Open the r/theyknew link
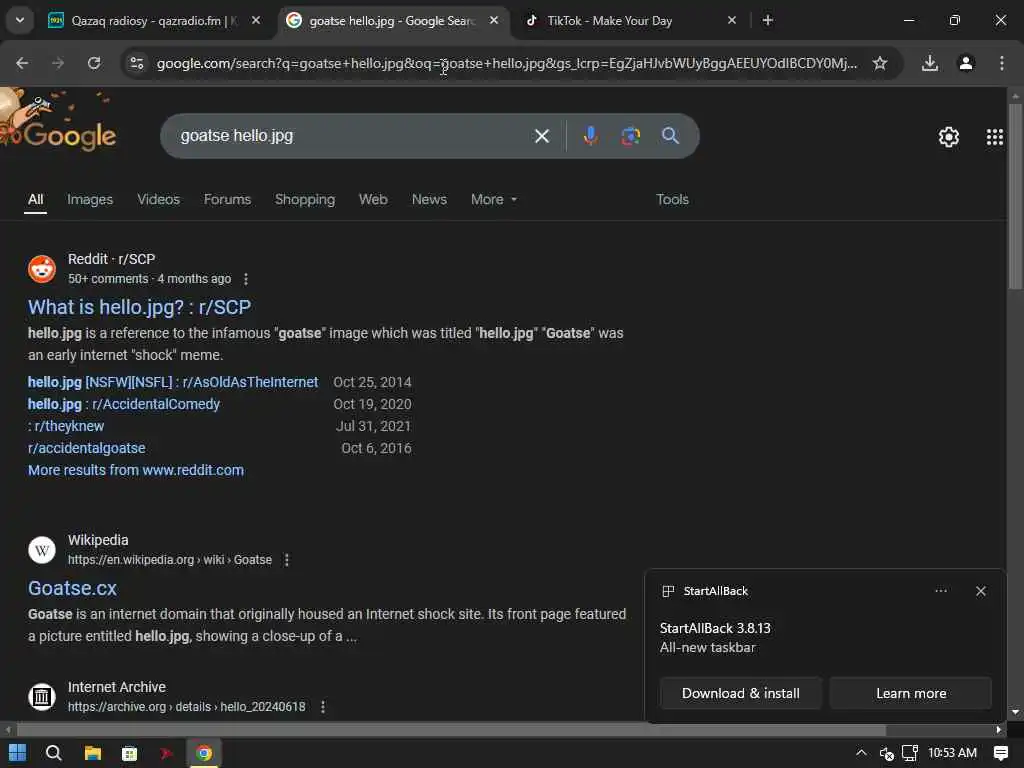Image resolution: width=1024 pixels, height=768 pixels. click(66, 426)
